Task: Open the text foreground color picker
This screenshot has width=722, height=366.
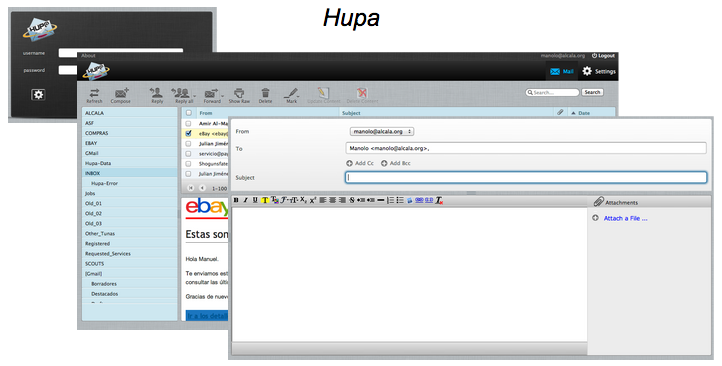Action: click(x=275, y=200)
